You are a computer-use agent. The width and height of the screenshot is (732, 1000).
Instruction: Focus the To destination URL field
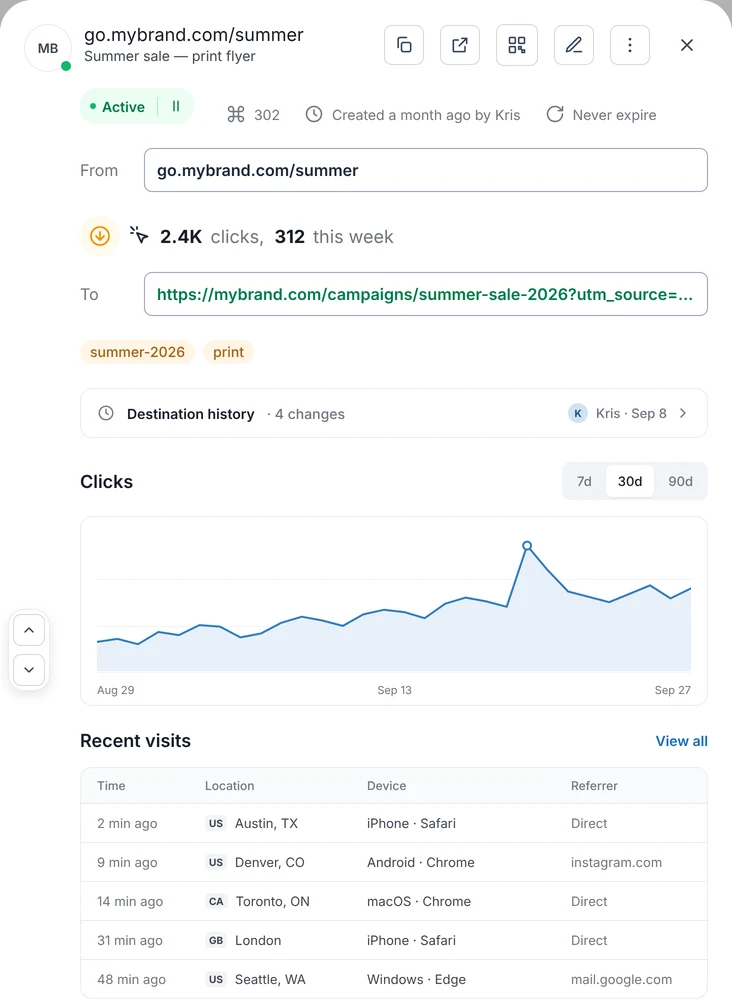coord(426,294)
